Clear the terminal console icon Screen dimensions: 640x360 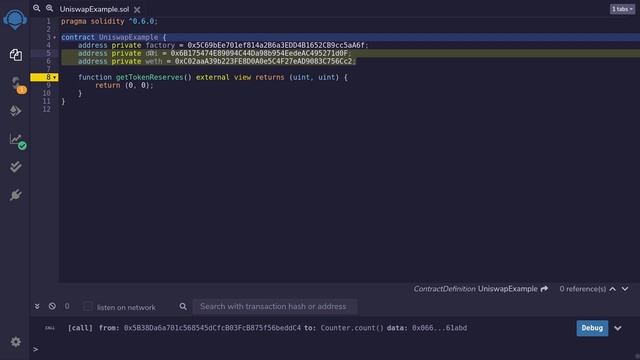tap(52, 306)
